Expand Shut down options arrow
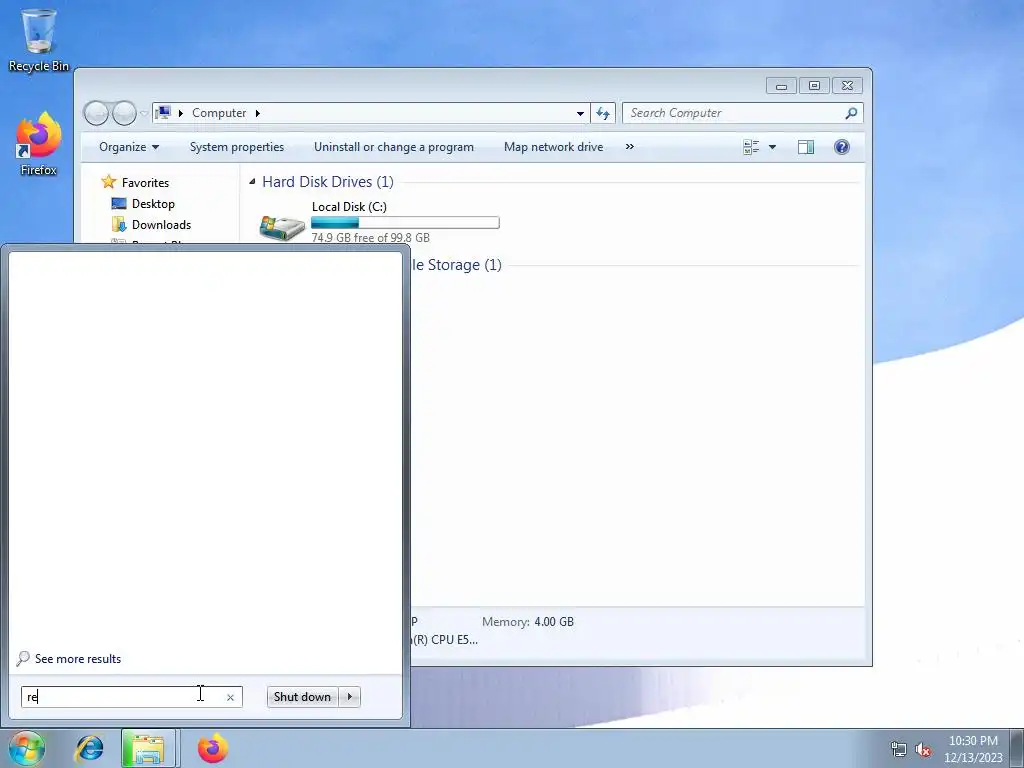 (x=350, y=697)
